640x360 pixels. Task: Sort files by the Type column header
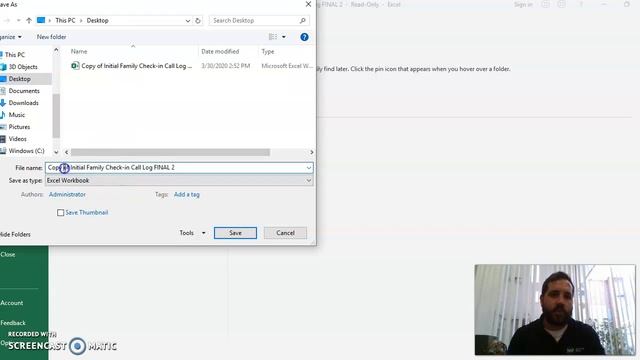[268, 51]
